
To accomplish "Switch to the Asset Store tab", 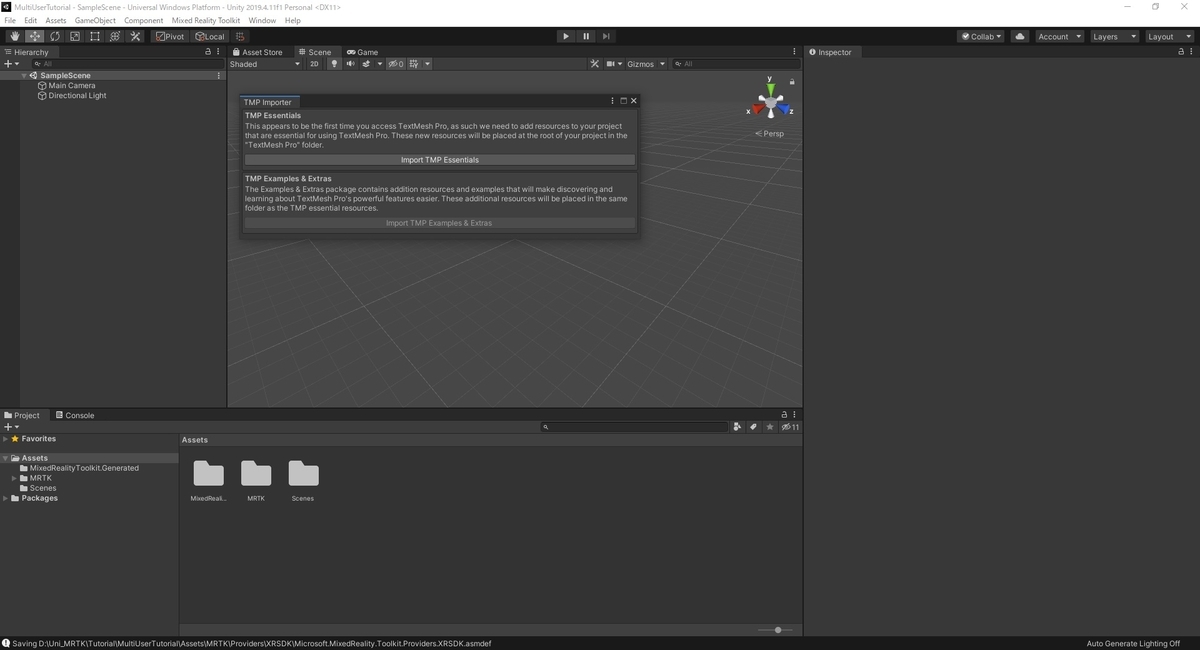I will (x=258, y=52).
